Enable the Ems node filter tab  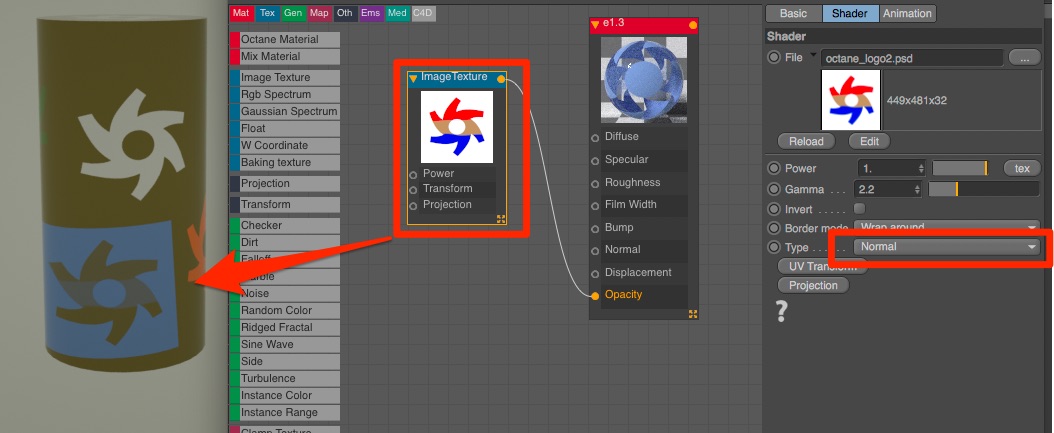pos(370,13)
